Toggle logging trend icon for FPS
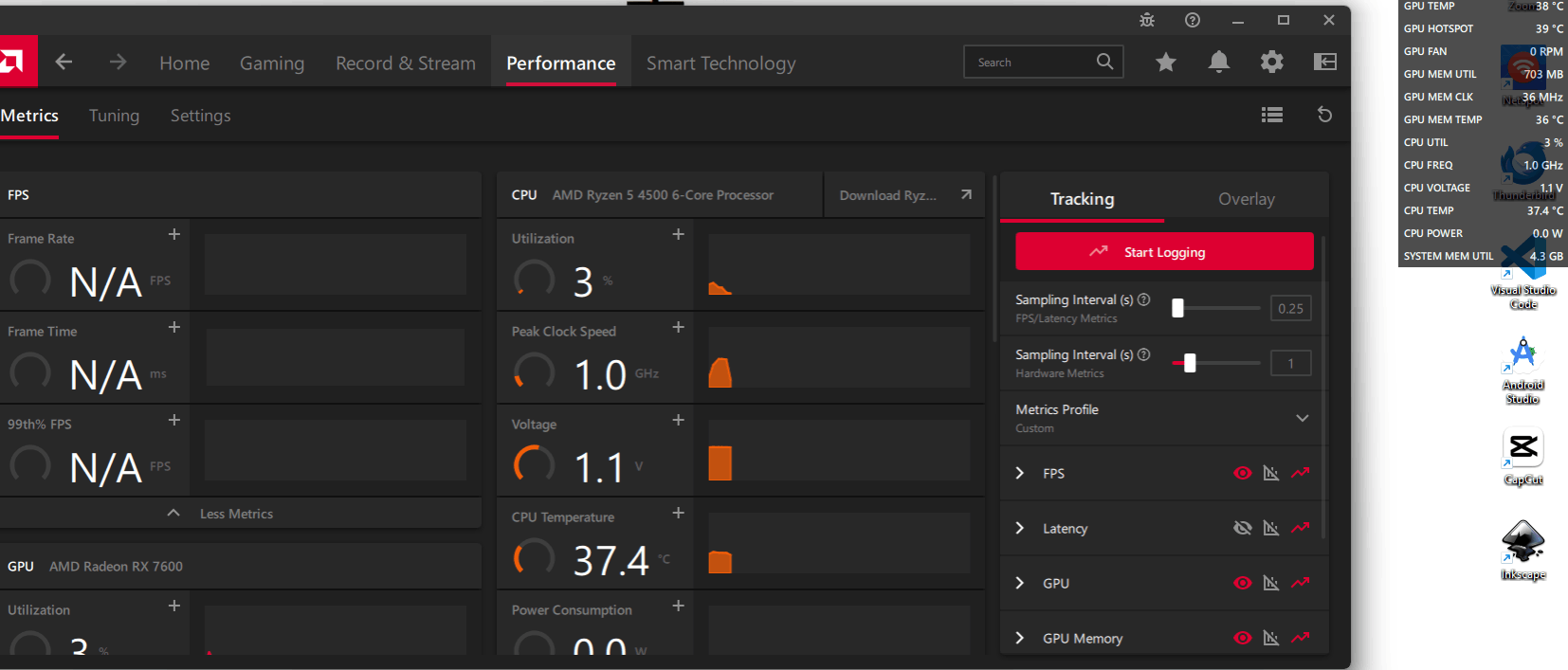1568x670 pixels. click(1301, 473)
